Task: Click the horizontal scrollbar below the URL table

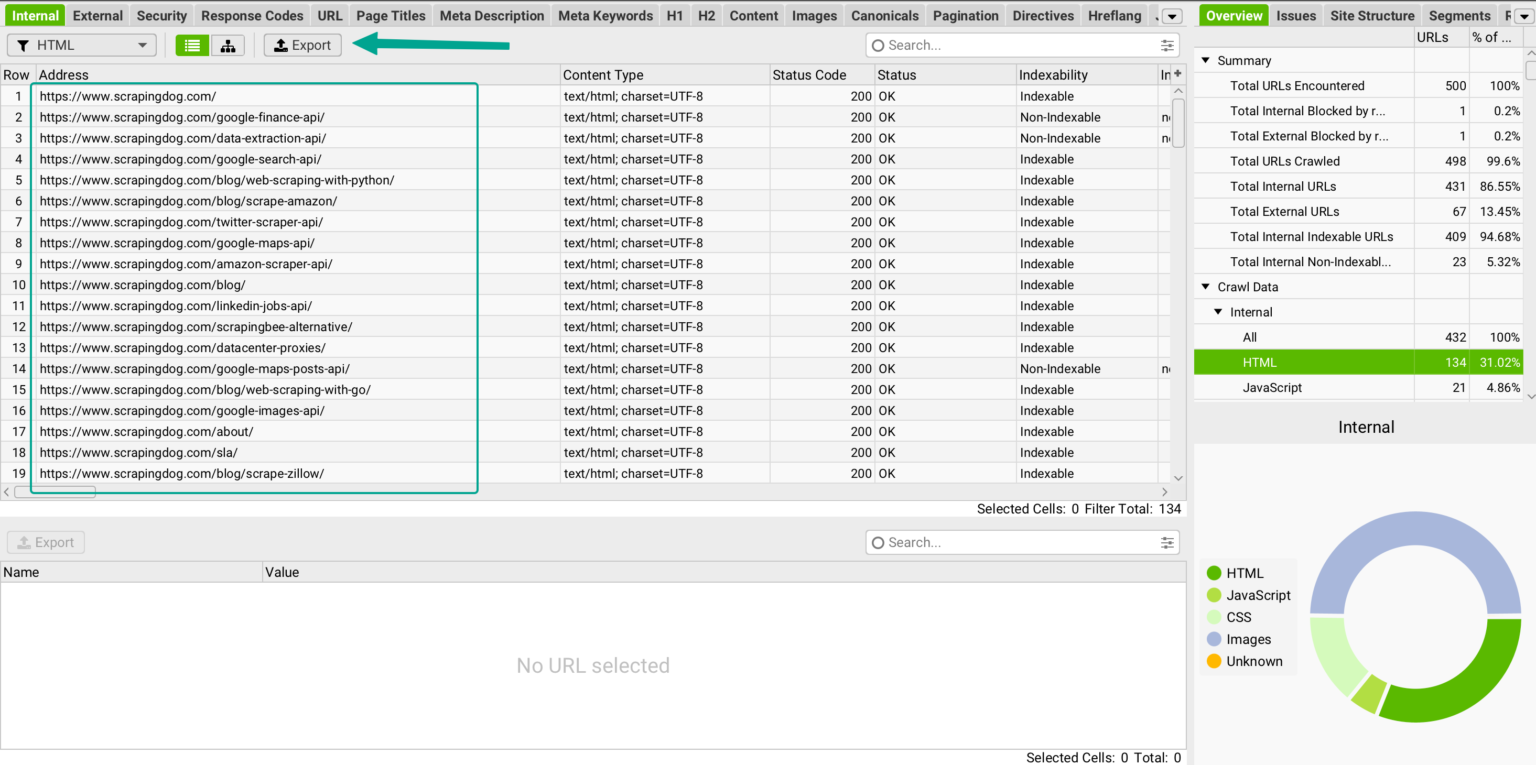Action: 55,491
